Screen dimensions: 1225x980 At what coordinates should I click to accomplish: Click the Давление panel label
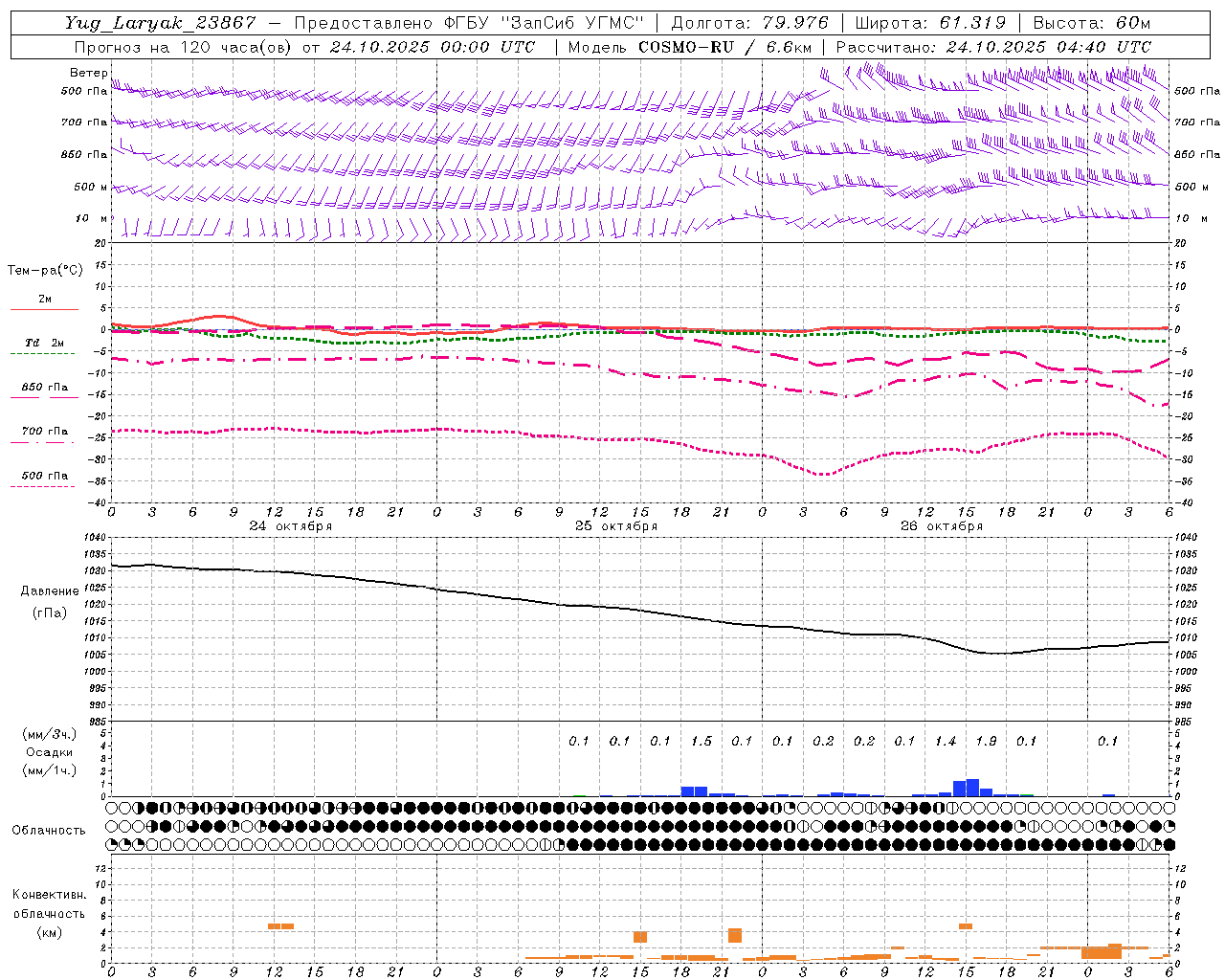(x=49, y=591)
